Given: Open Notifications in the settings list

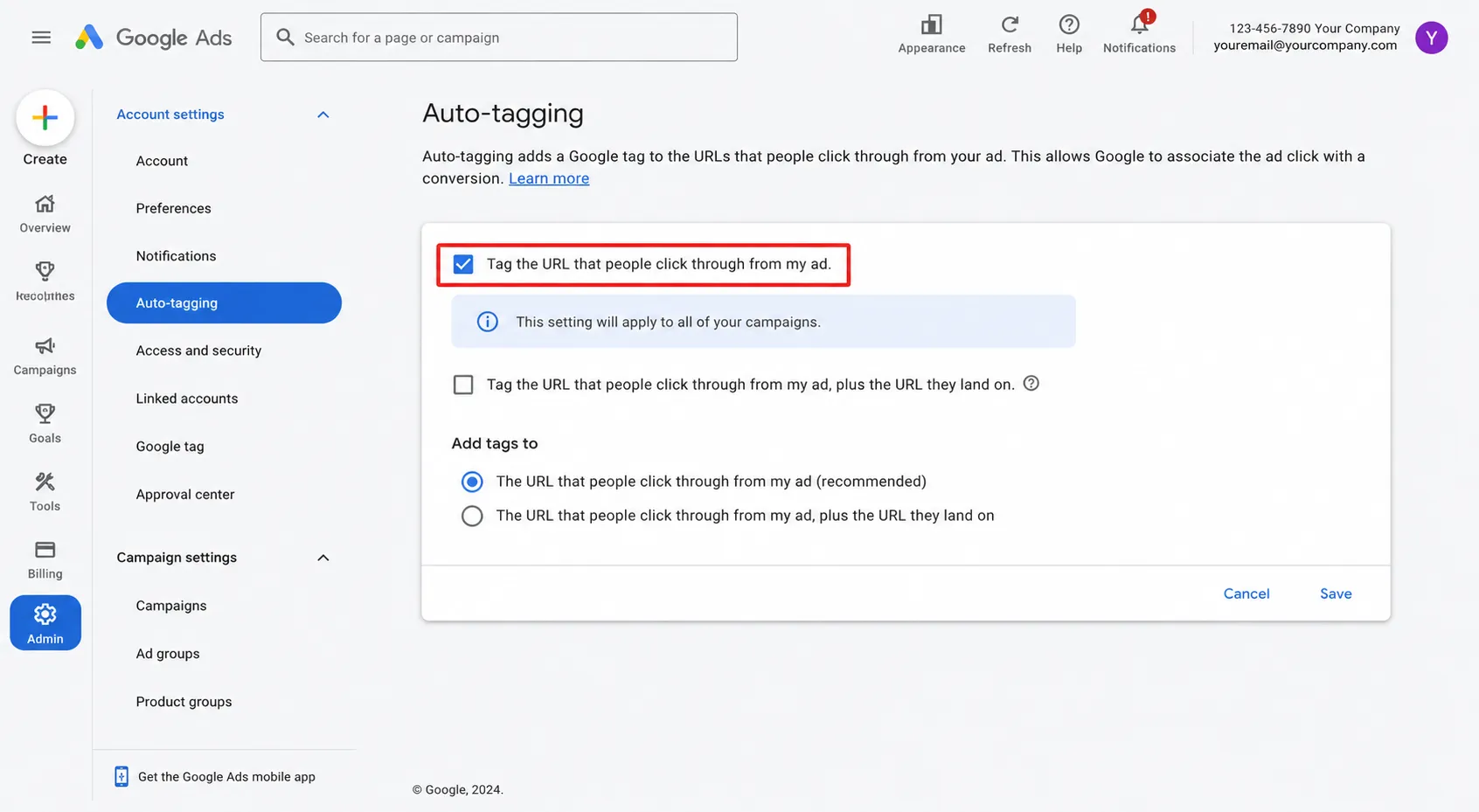Looking at the screenshot, I should [177, 256].
